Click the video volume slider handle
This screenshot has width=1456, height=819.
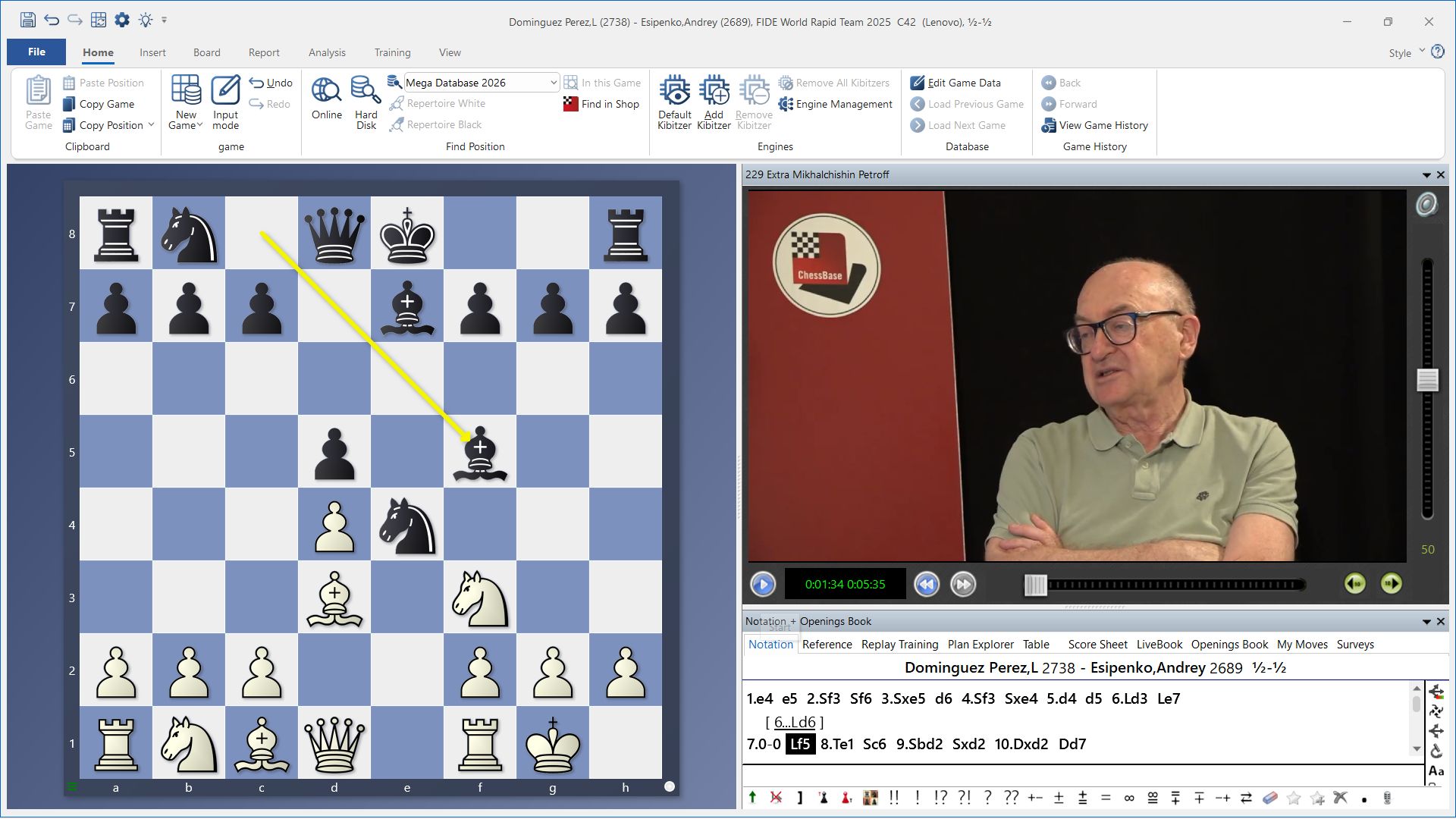pyautogui.click(x=1427, y=380)
